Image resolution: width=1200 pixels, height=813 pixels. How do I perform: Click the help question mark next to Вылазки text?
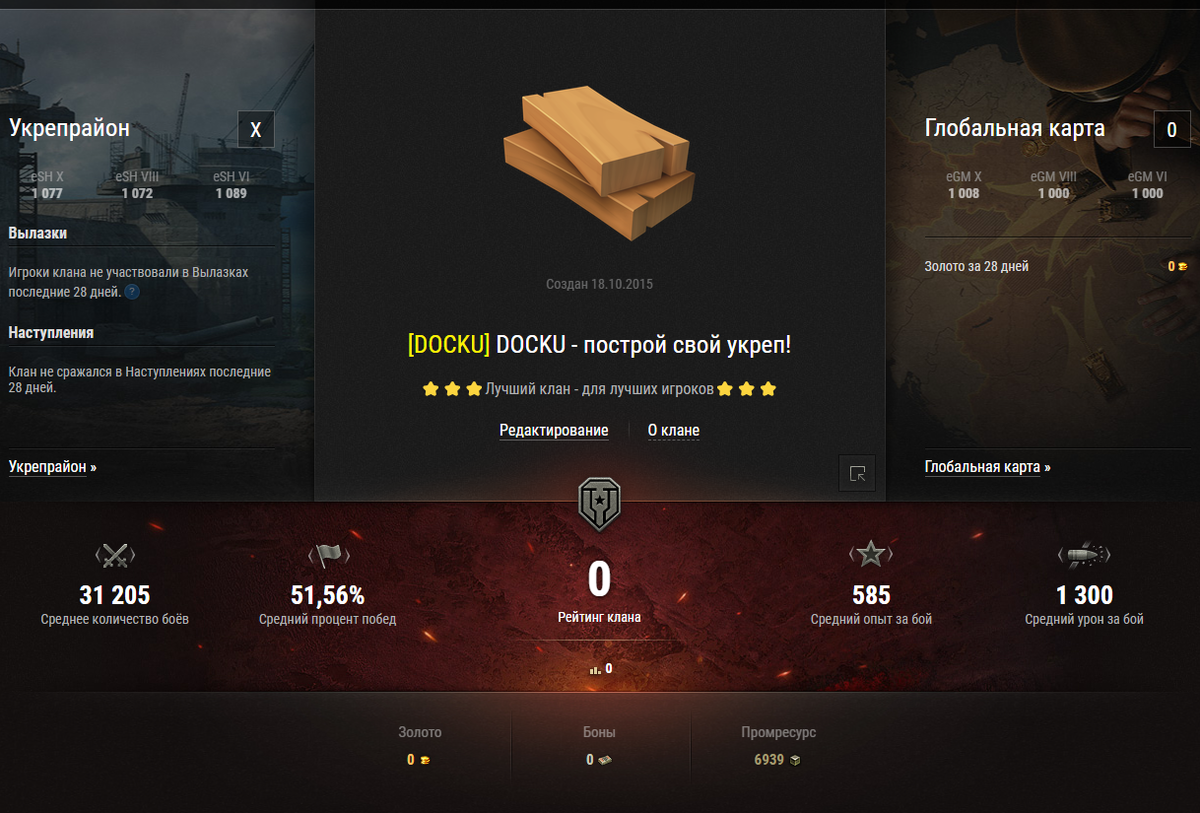click(x=132, y=292)
